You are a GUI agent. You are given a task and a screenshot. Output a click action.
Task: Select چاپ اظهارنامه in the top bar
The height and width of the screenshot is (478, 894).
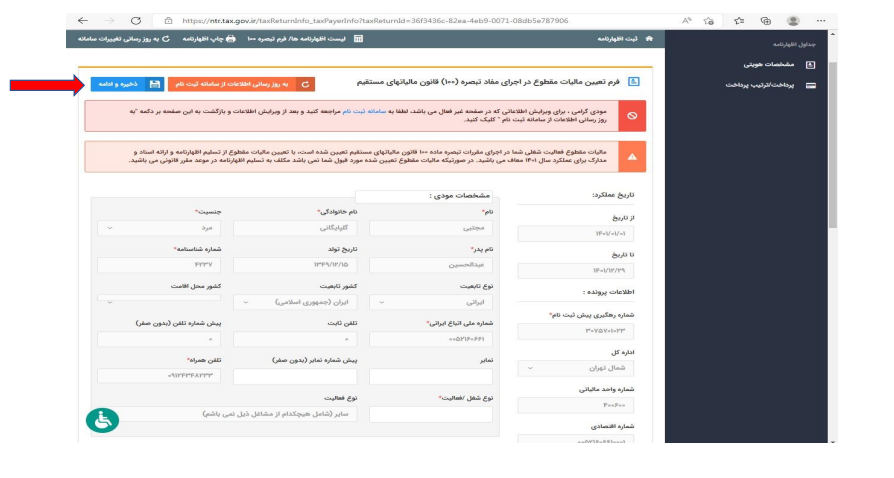pyautogui.click(x=203, y=39)
